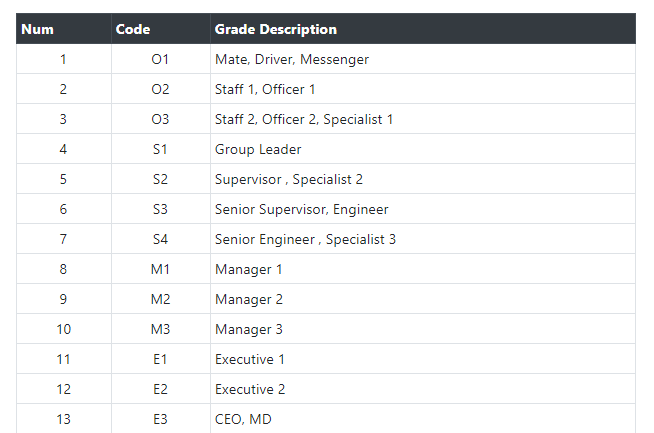Select Senior Supervisor, Engineer row
This screenshot has height=433, width=654.
click(301, 209)
